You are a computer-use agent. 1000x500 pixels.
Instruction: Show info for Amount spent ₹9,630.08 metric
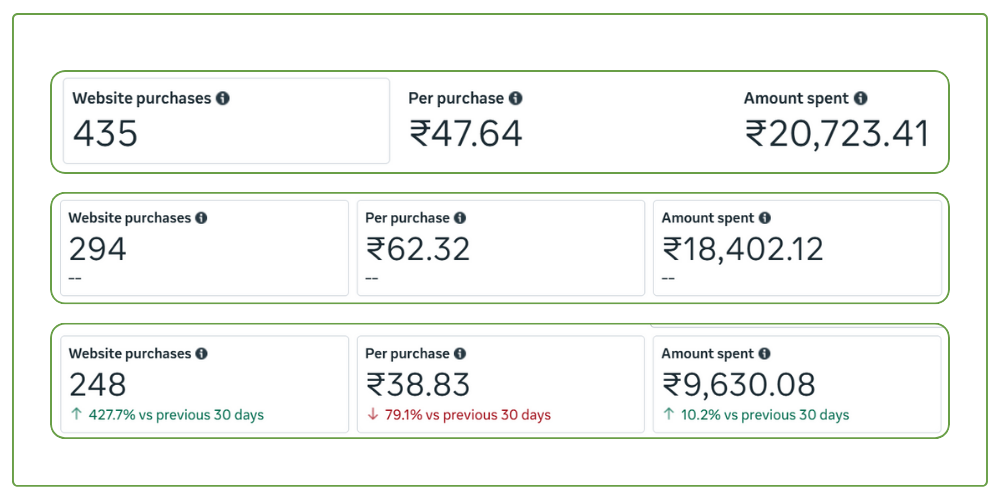click(x=765, y=354)
